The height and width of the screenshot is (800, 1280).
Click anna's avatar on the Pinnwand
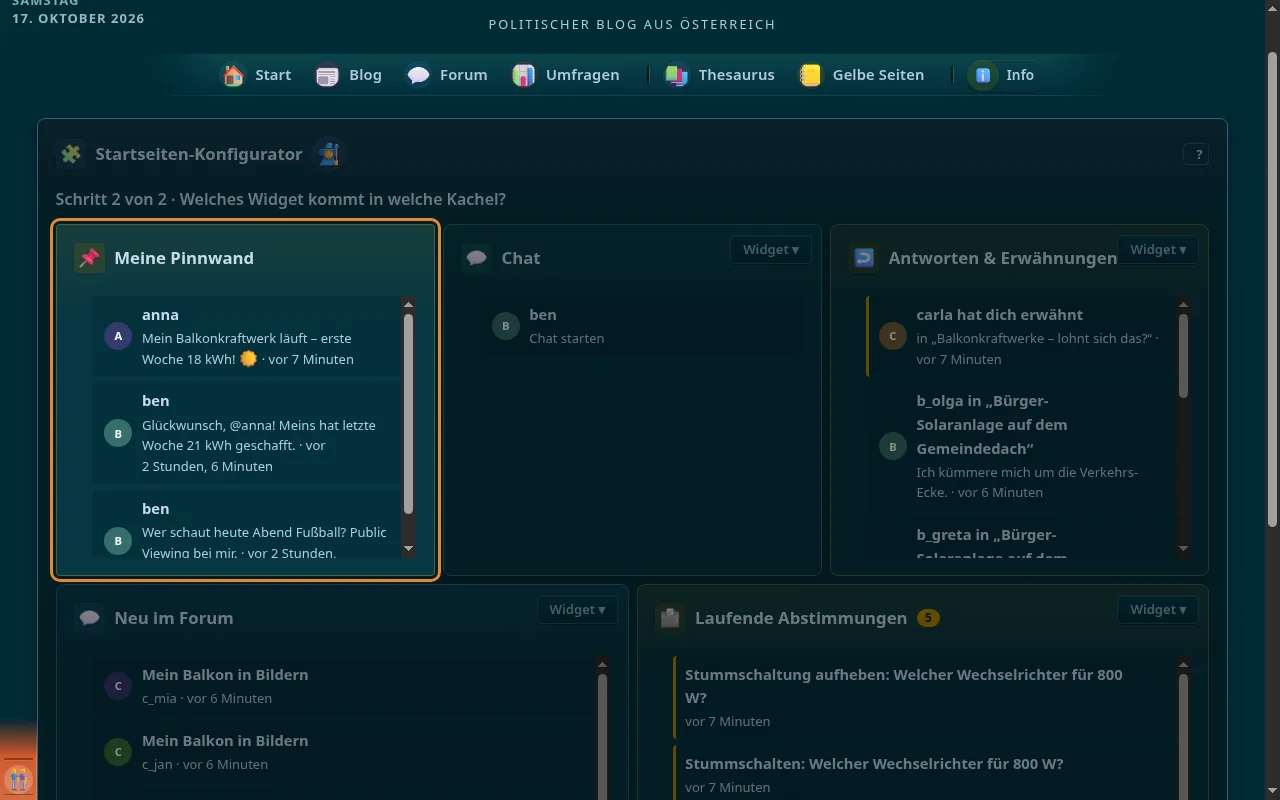click(118, 336)
